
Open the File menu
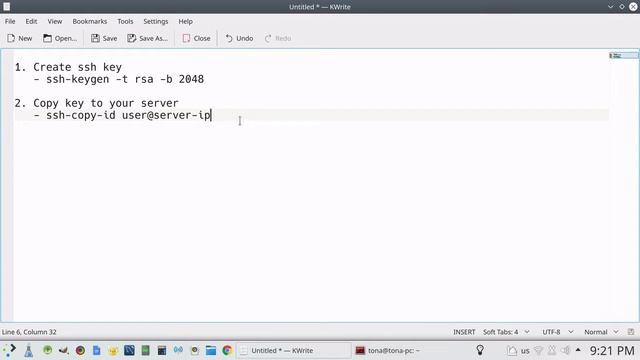10,21
